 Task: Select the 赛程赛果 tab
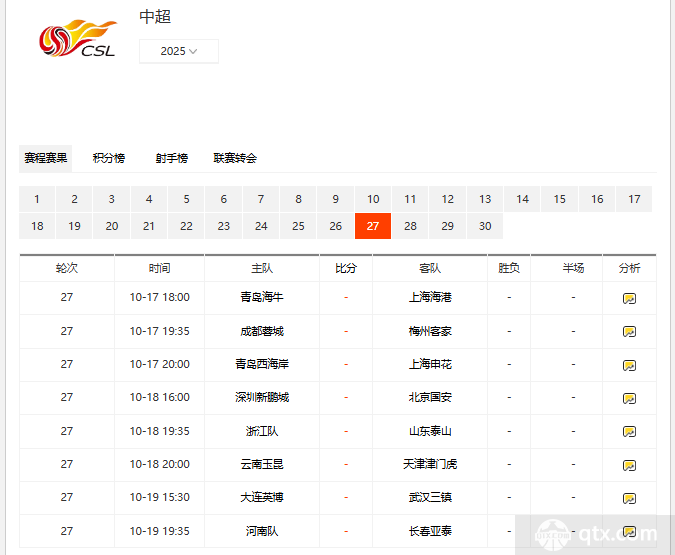[46, 158]
